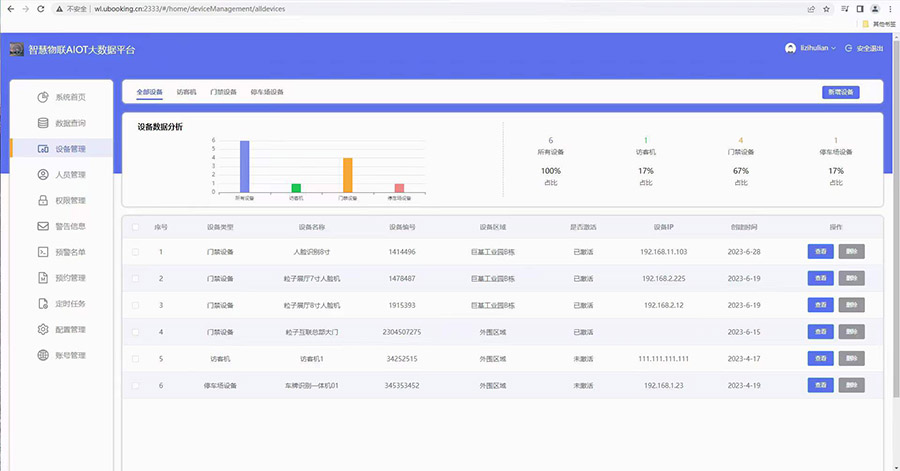The width and height of the screenshot is (900, 471).
Task: Open 配置管理 gear icon
Action: pos(43,329)
